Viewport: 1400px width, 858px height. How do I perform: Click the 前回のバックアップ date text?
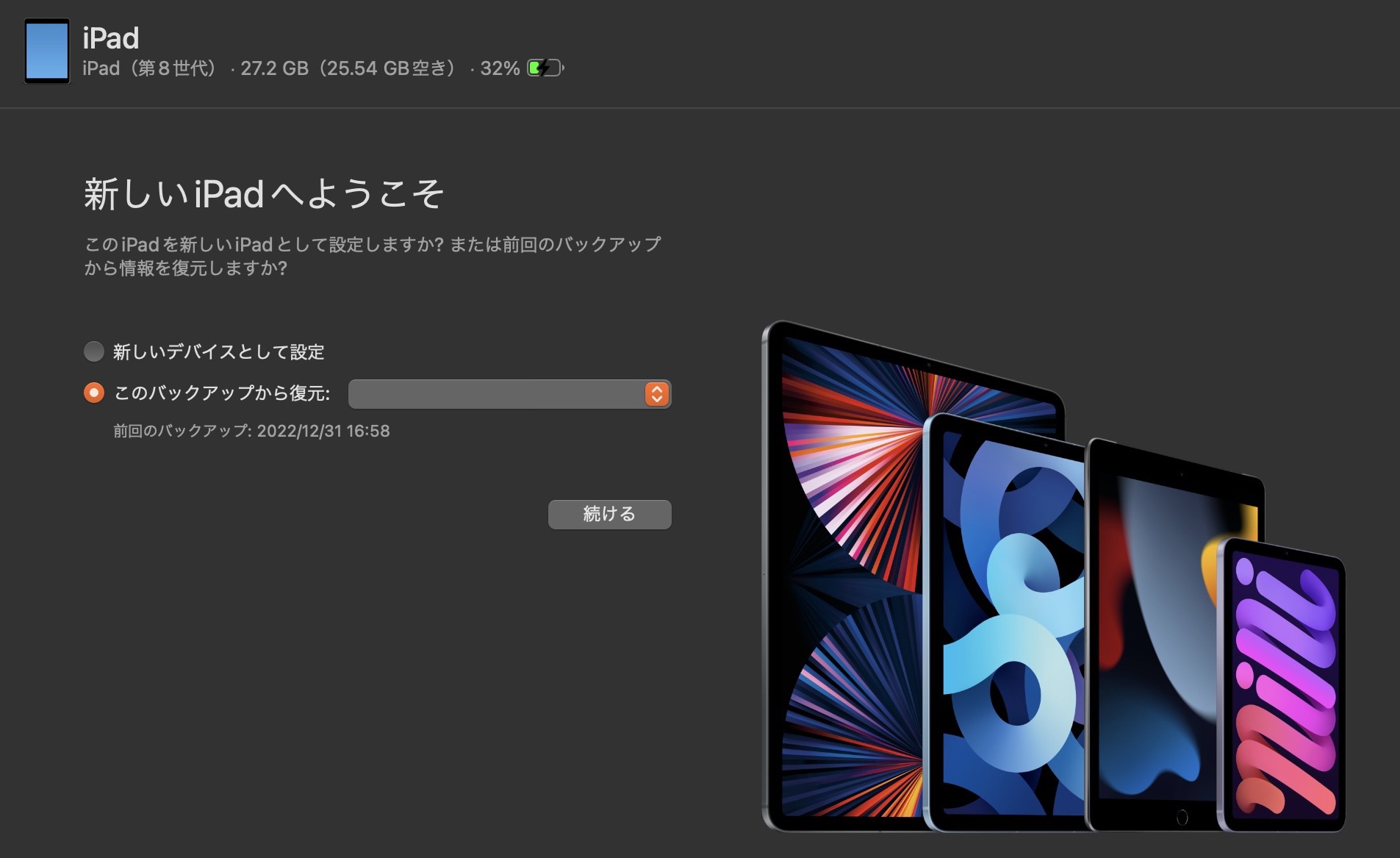[251, 431]
